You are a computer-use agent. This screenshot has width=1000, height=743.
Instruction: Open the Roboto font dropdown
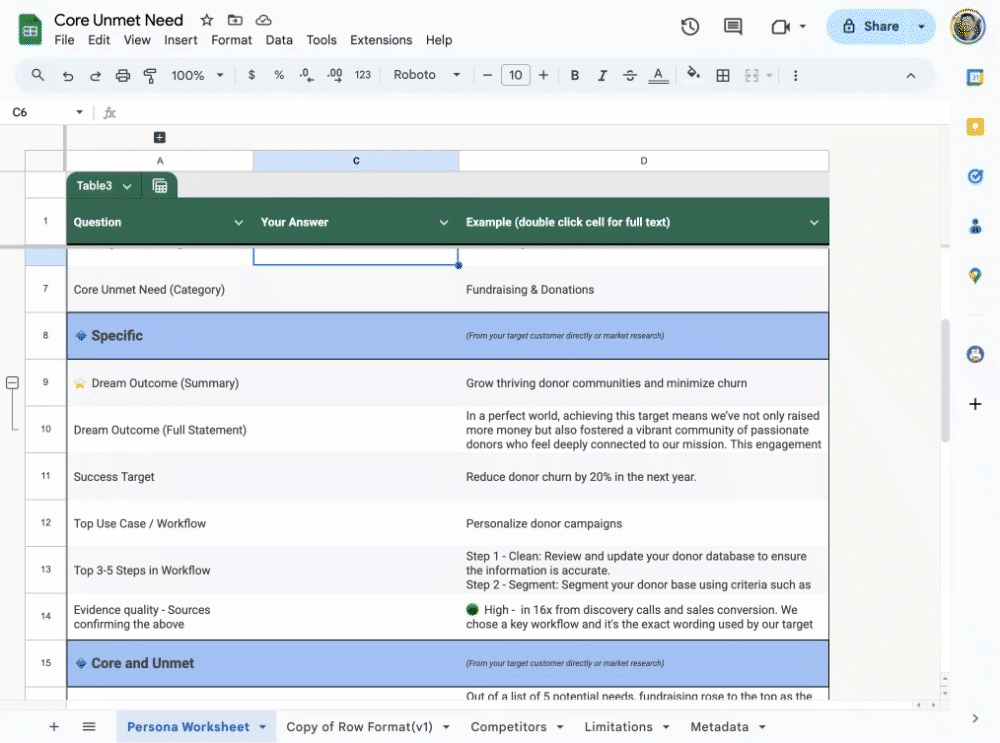tap(427, 75)
